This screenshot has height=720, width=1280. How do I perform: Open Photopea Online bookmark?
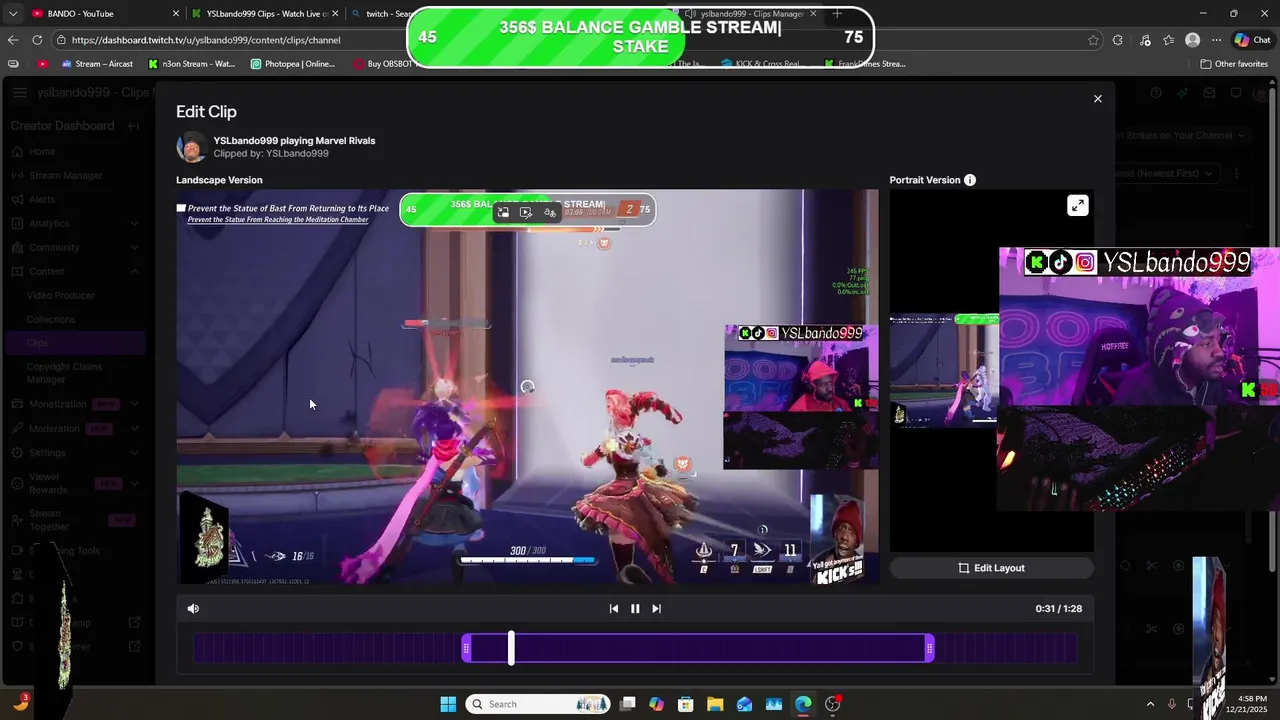pos(293,64)
